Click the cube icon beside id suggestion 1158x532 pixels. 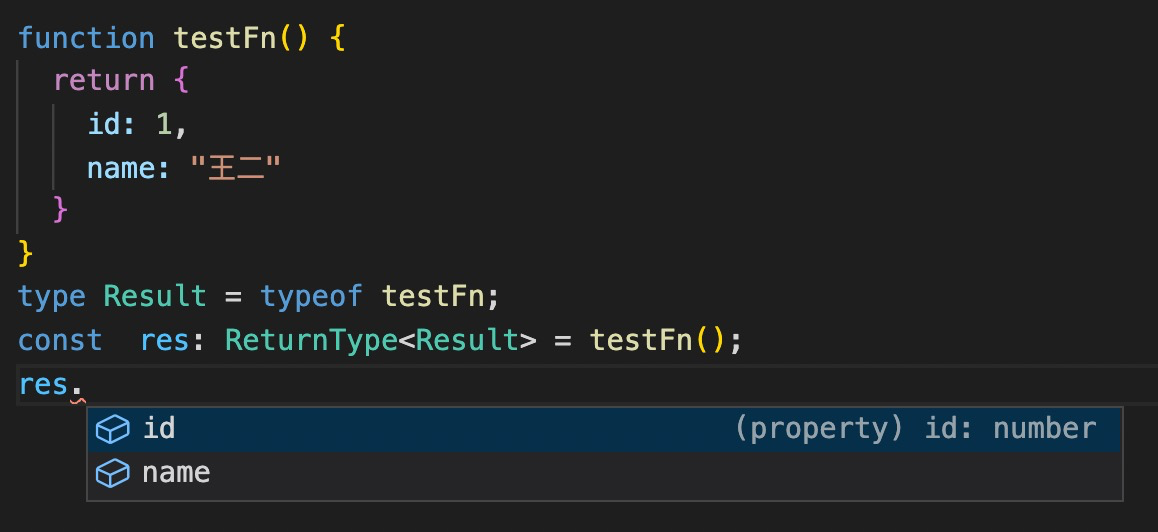pos(112,429)
